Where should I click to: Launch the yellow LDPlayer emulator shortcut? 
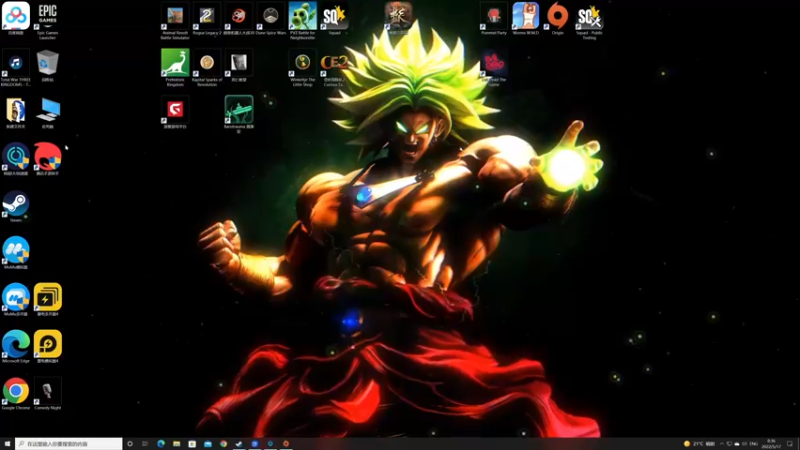pyautogui.click(x=47, y=346)
